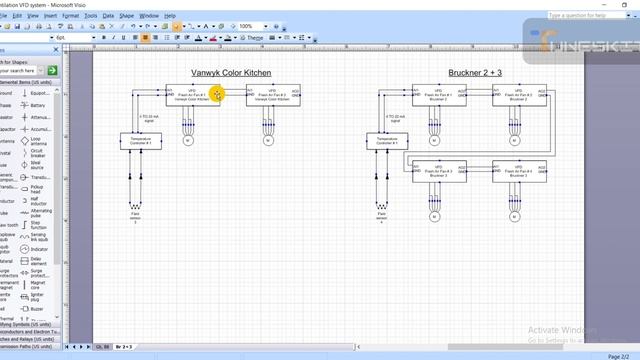The image size is (640, 360).
Task: Click the Redo arrow icon
Action: click(x=148, y=27)
